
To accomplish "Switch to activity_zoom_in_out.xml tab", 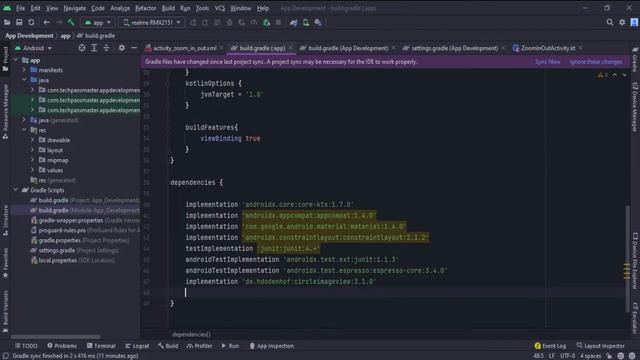I will pyautogui.click(x=184, y=48).
